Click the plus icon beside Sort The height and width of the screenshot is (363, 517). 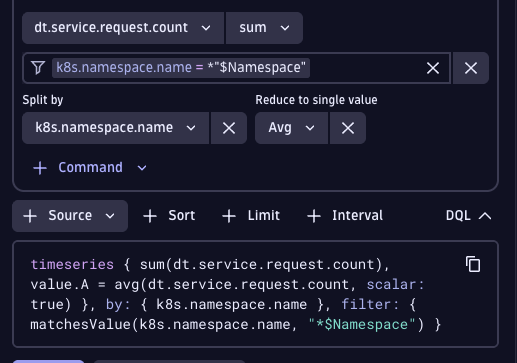pyautogui.click(x=150, y=216)
